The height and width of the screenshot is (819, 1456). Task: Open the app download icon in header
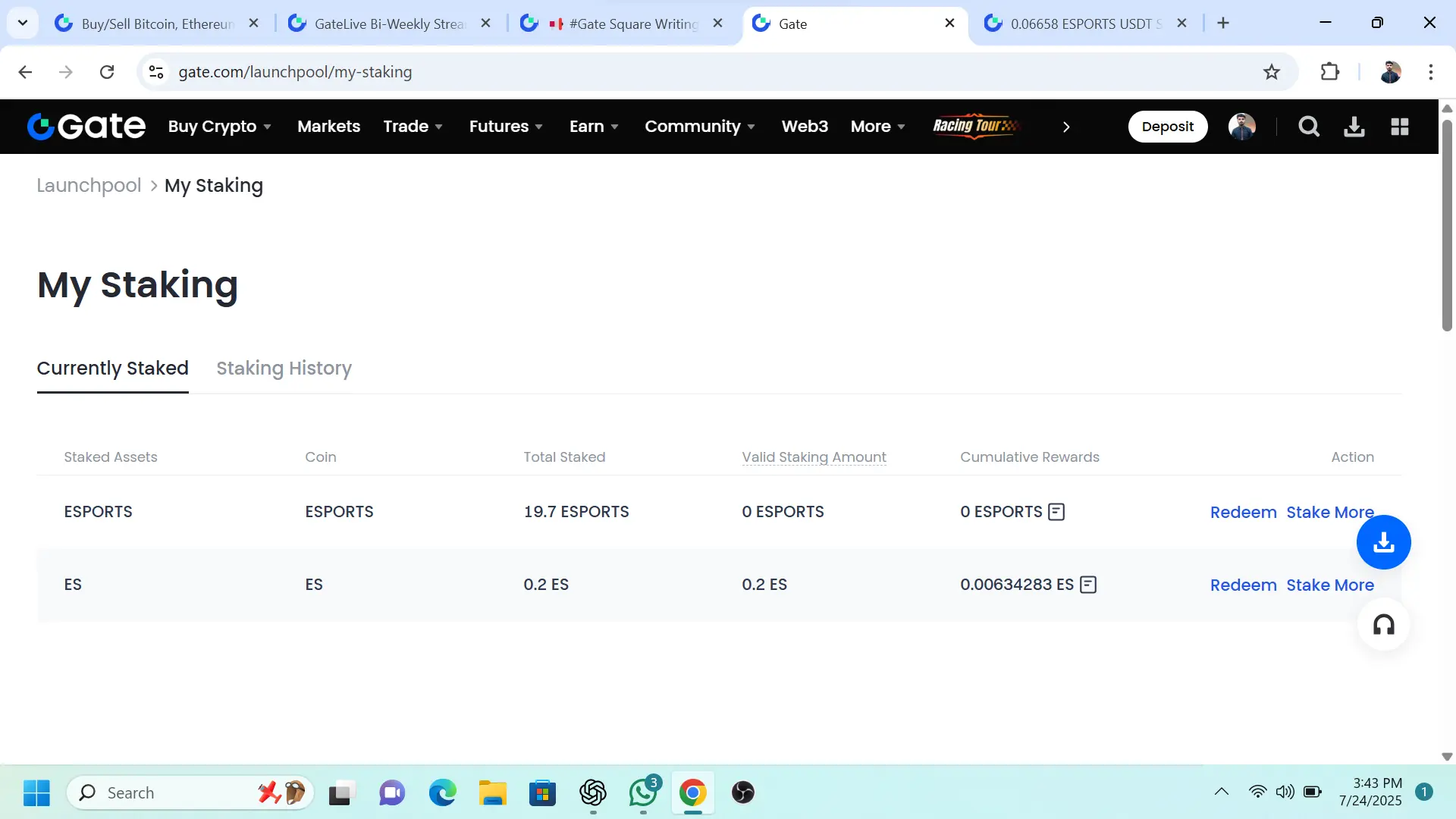coord(1354,127)
